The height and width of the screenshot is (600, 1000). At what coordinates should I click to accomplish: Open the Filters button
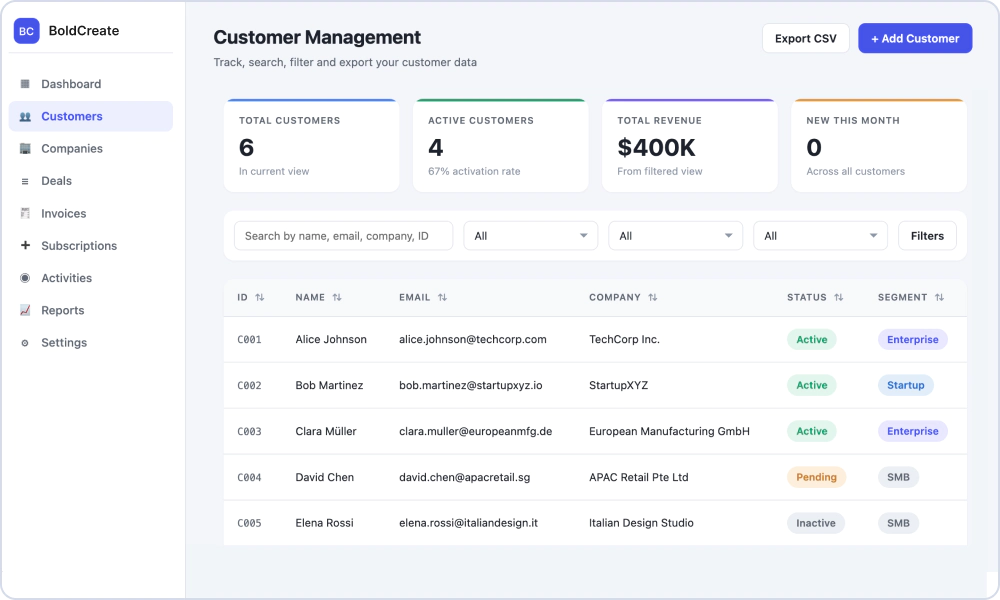click(x=927, y=236)
